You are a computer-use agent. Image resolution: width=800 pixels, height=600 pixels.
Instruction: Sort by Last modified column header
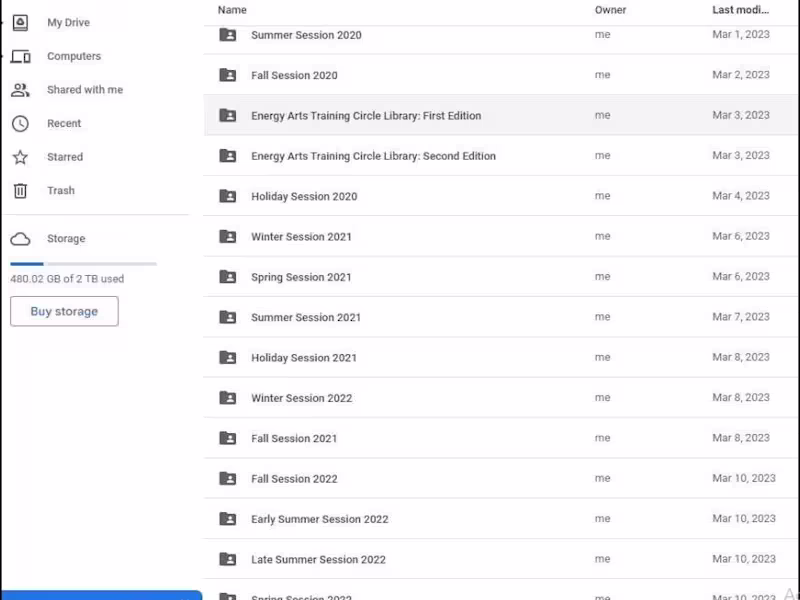(740, 10)
